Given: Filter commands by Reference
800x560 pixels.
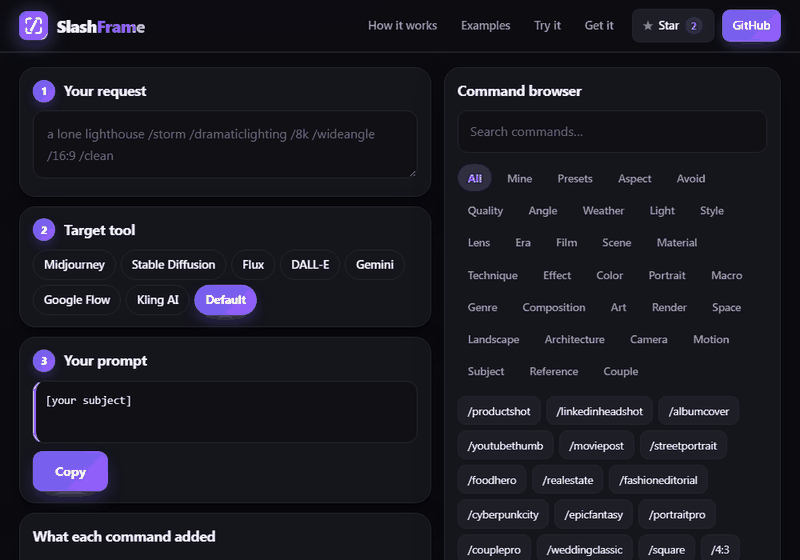Looking at the screenshot, I should [x=554, y=372].
